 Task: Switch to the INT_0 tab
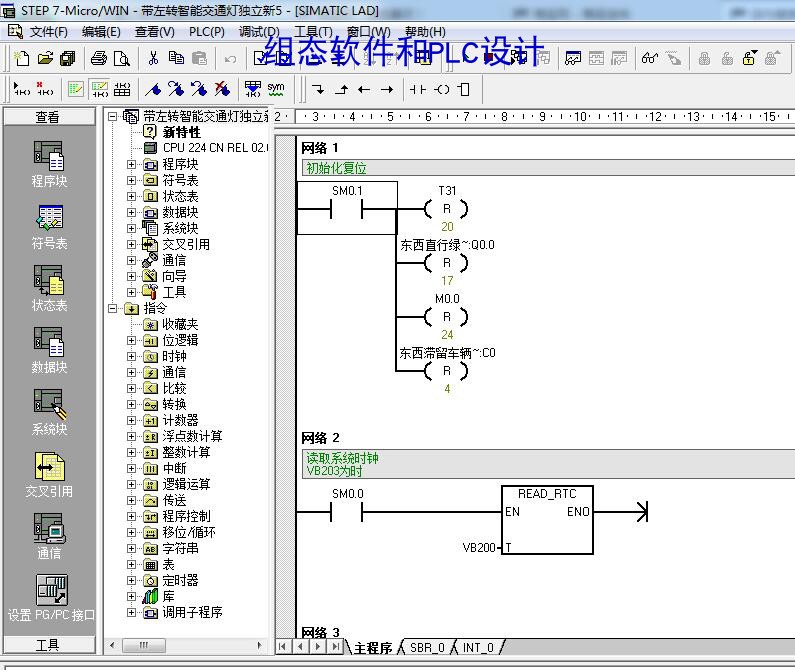coord(478,648)
